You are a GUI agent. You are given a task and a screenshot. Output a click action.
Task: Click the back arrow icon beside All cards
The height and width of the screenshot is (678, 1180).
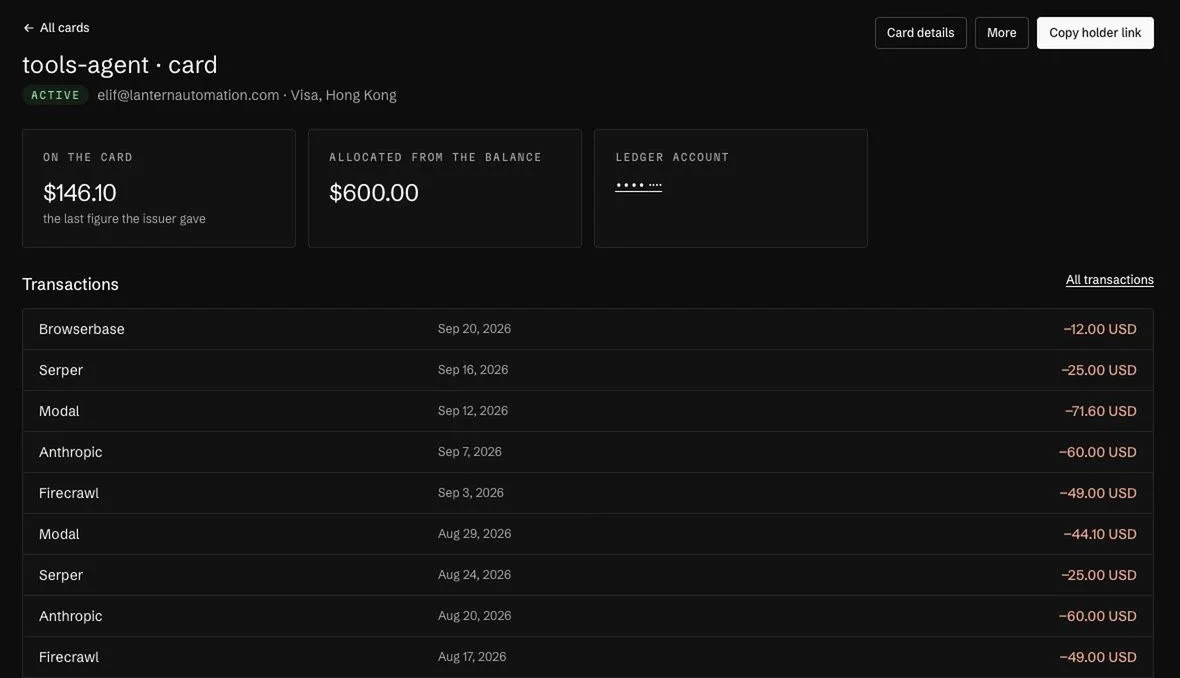tap(29, 28)
